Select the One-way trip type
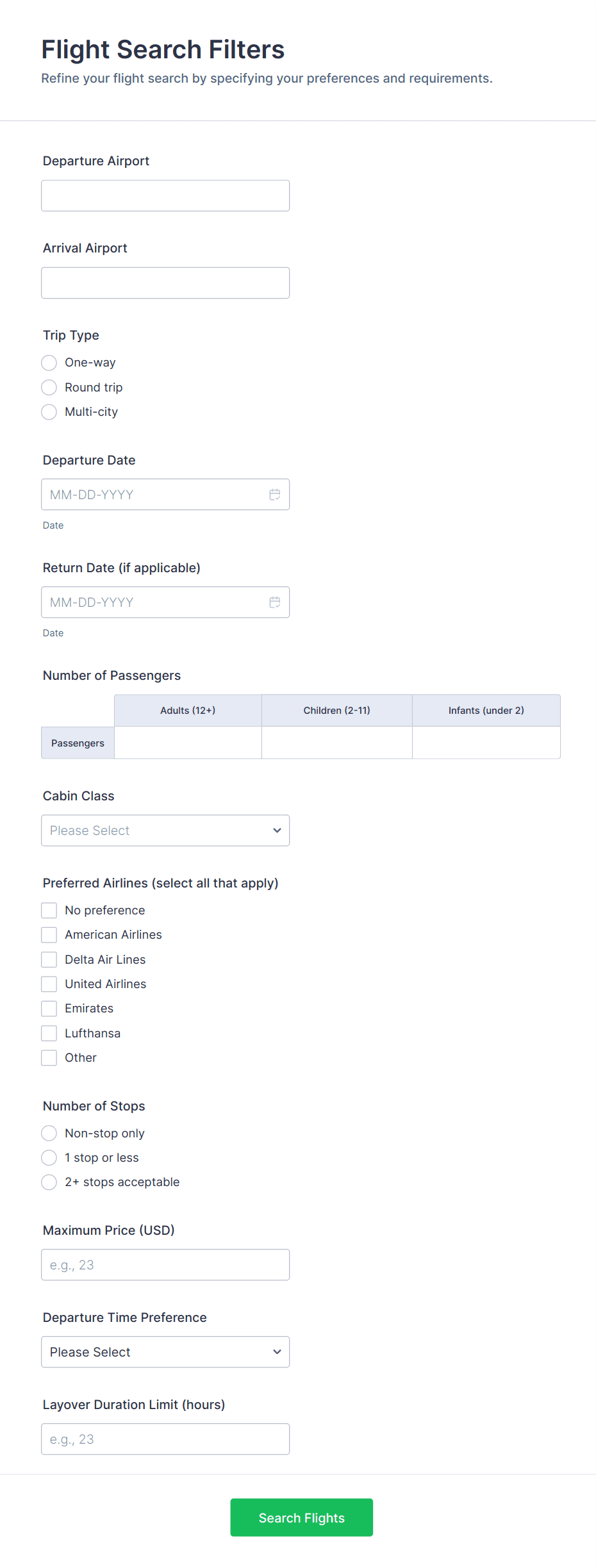596x1568 pixels. coord(49,363)
